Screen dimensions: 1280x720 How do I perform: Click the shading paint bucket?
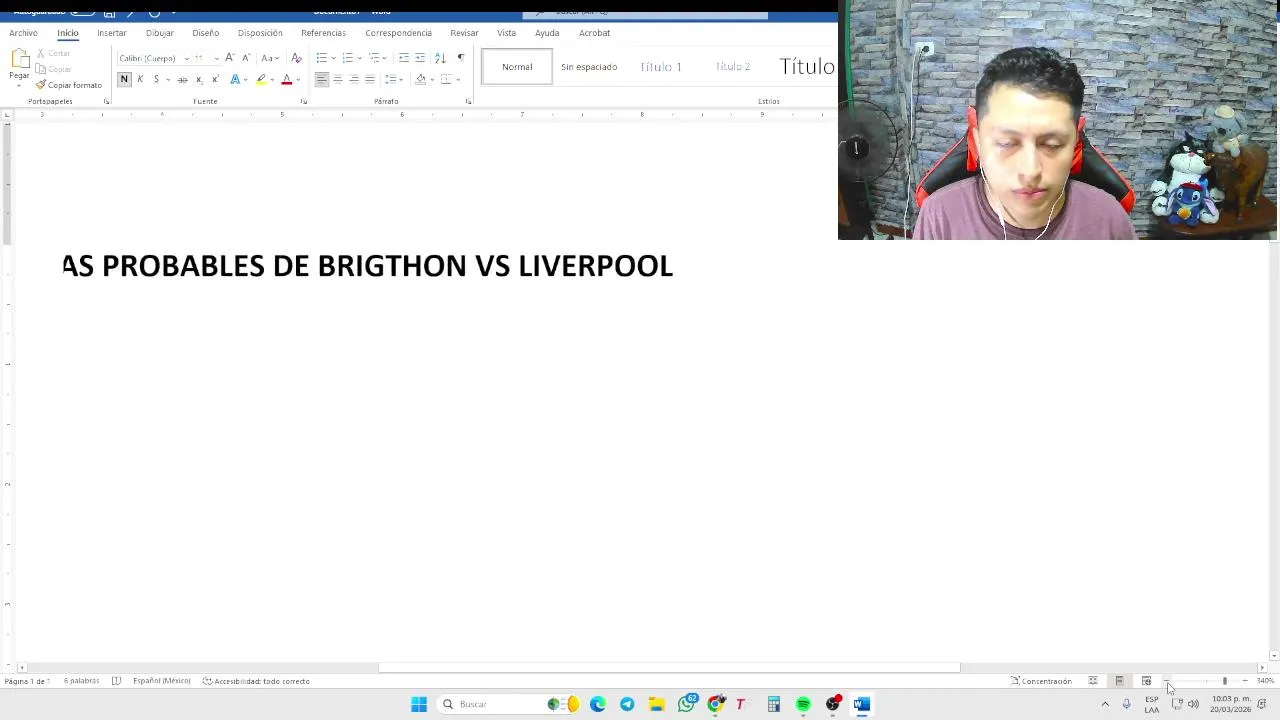420,79
